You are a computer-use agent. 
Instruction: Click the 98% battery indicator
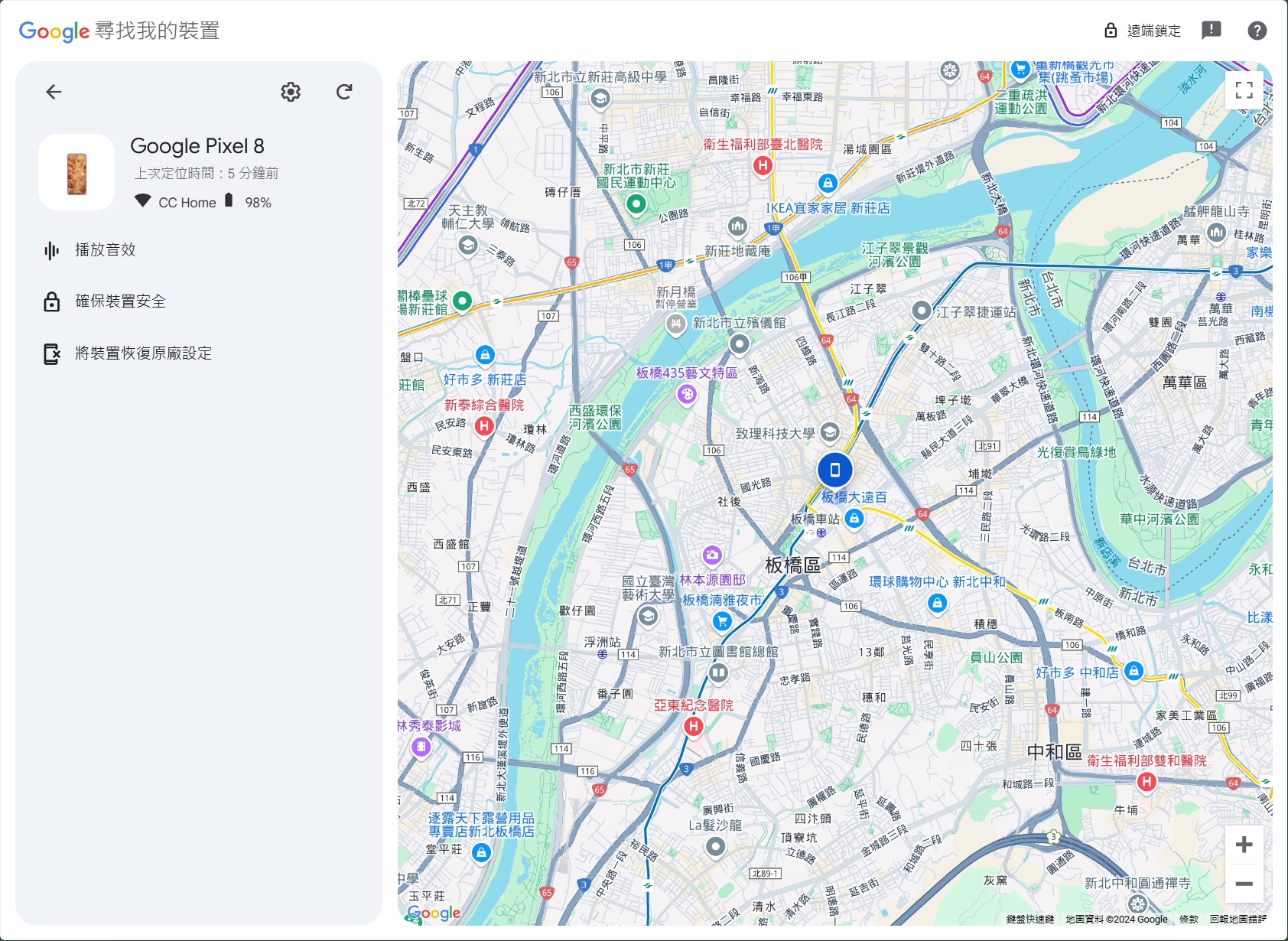258,203
